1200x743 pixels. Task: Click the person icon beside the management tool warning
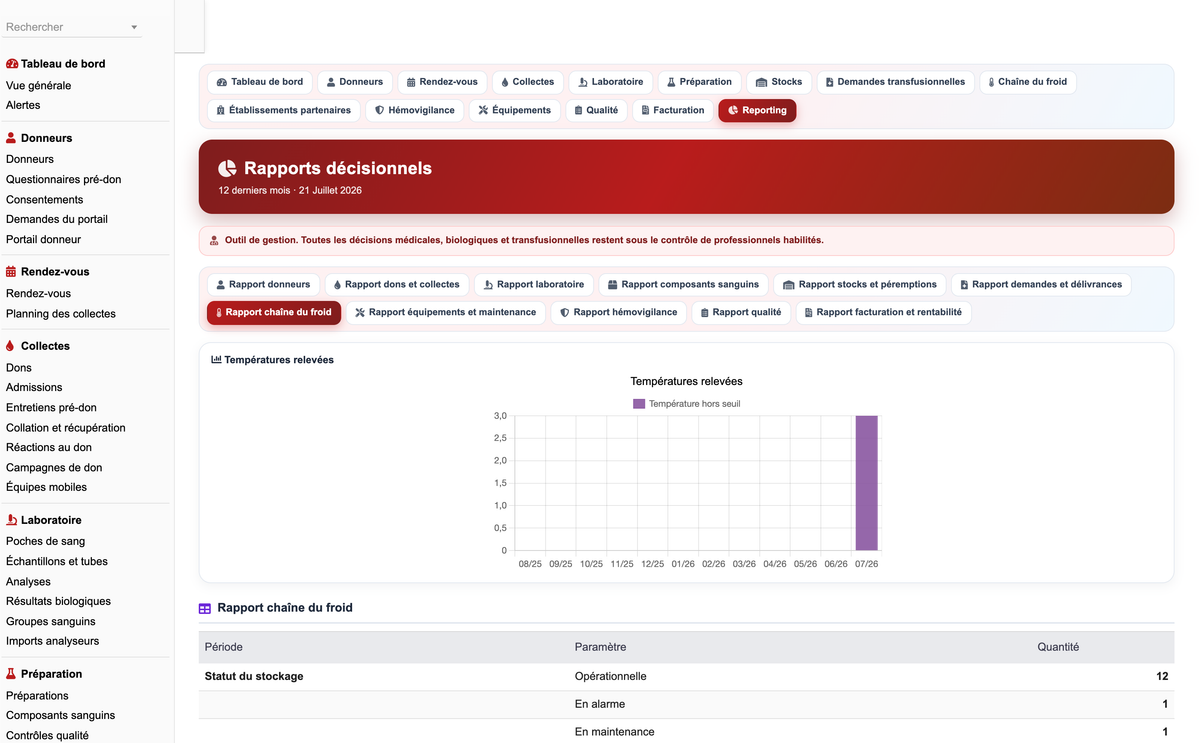click(214, 240)
